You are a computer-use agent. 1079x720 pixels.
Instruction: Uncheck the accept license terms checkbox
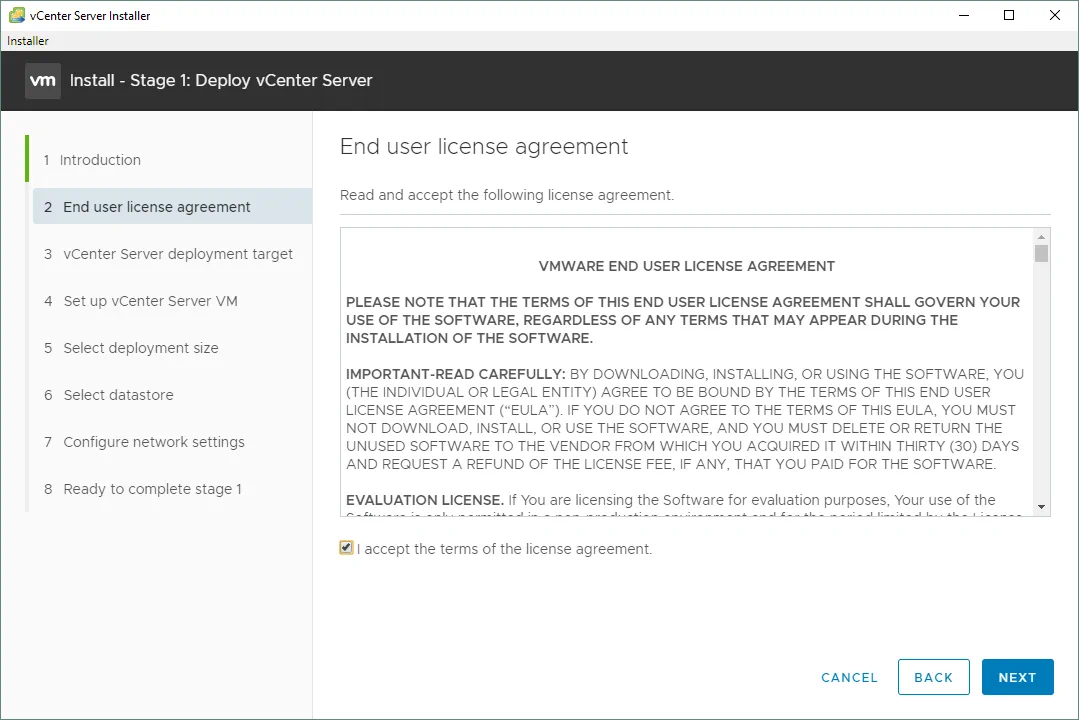346,548
